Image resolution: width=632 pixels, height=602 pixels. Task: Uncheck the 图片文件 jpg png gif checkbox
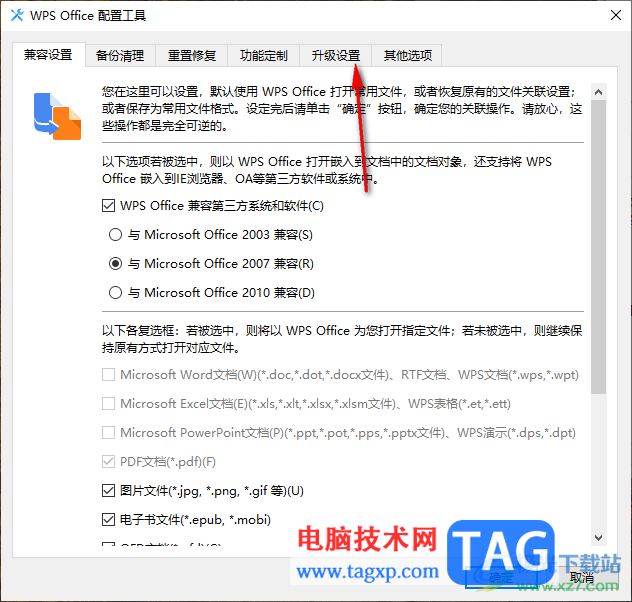pos(108,491)
